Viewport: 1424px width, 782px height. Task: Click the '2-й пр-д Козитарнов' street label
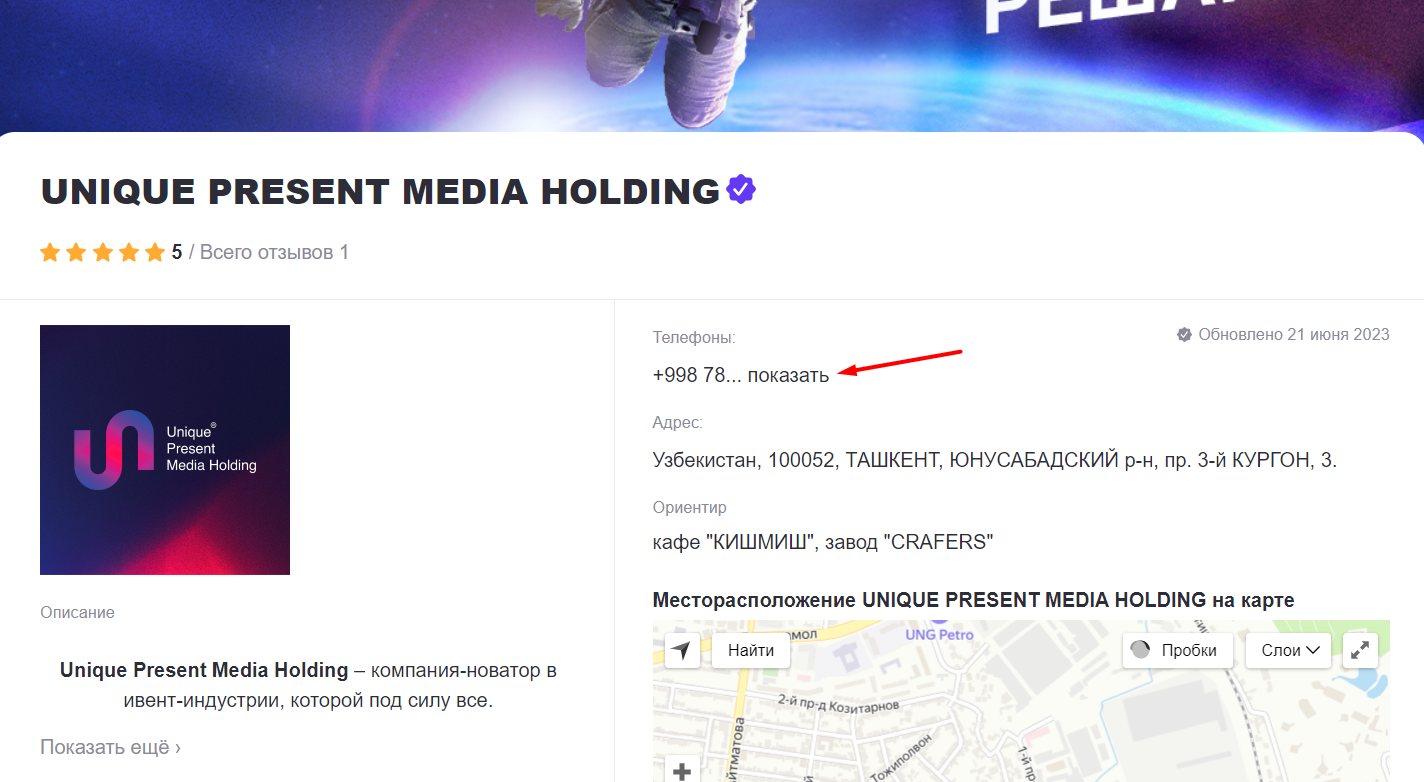[838, 705]
